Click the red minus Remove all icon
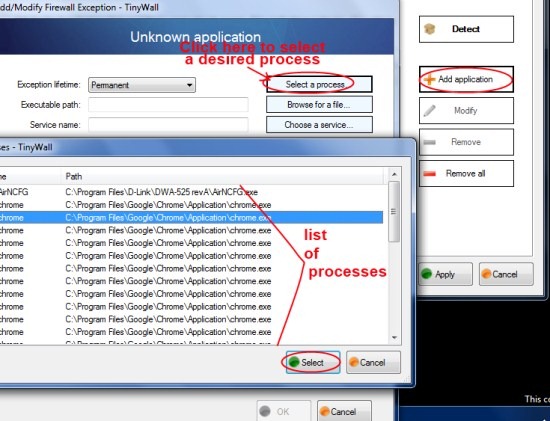This screenshot has height=421, width=550. [x=430, y=174]
